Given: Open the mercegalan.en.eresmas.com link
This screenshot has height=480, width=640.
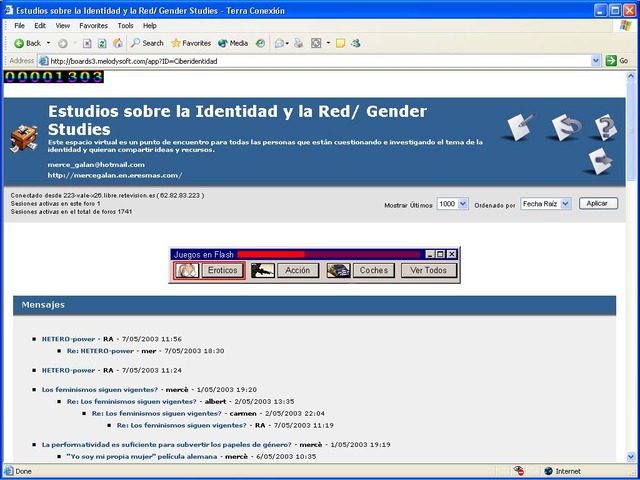Looking at the screenshot, I should tap(115, 176).
